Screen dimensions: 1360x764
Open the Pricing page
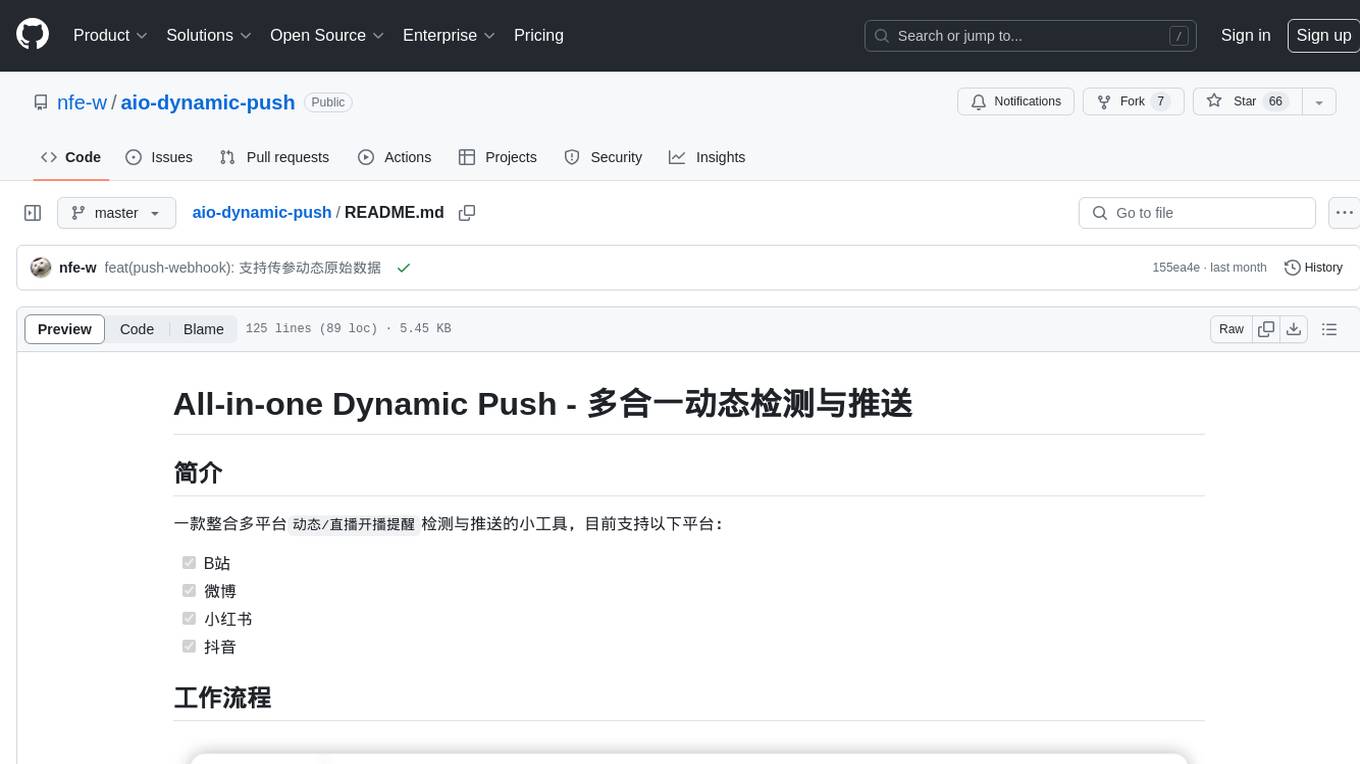539,35
